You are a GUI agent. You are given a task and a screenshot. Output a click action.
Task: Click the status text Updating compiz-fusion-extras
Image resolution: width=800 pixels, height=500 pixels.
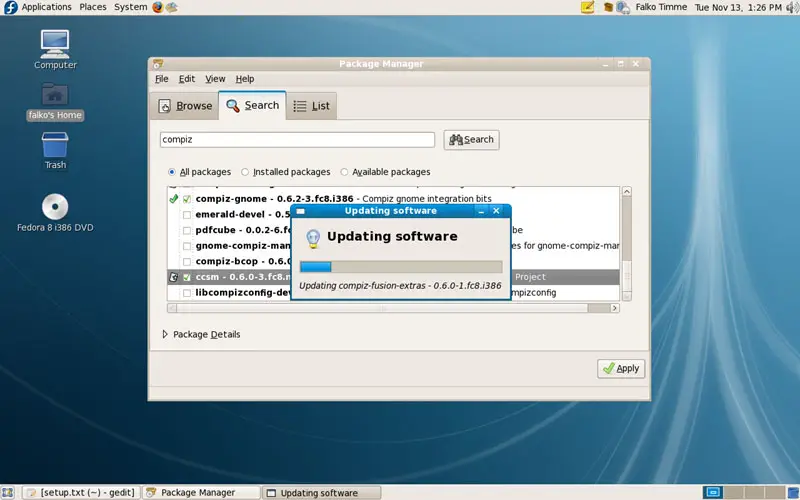point(400,286)
